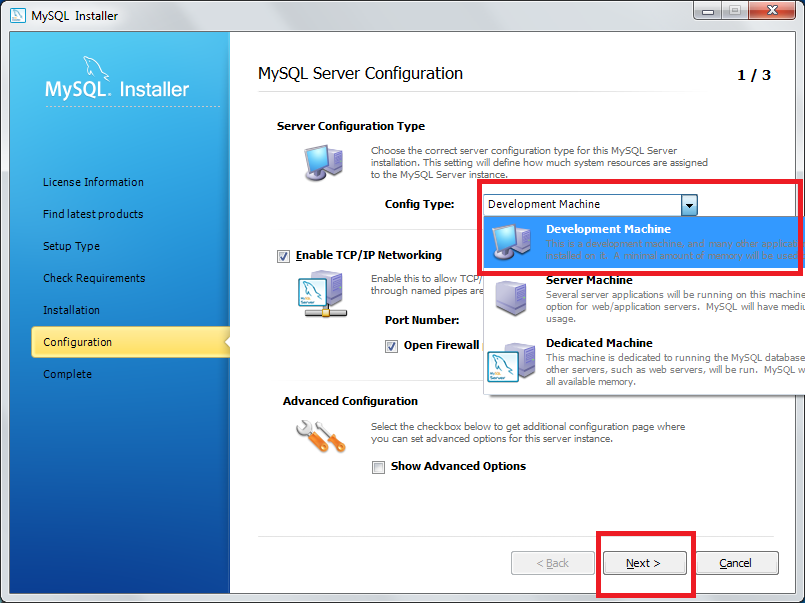805x603 pixels.
Task: Select Server Machine from the dropdown list
Action: pos(644,299)
